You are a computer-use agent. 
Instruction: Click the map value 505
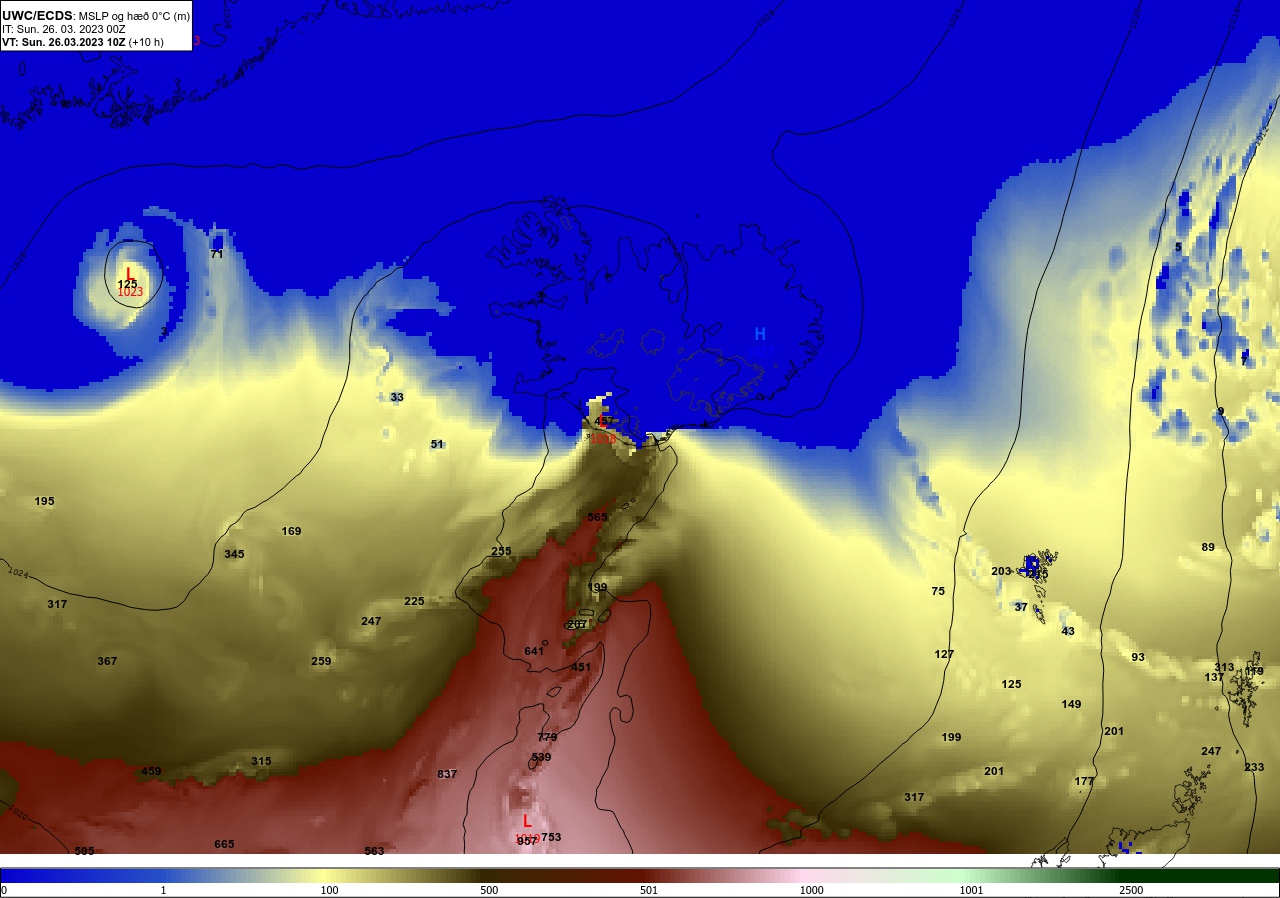[84, 851]
